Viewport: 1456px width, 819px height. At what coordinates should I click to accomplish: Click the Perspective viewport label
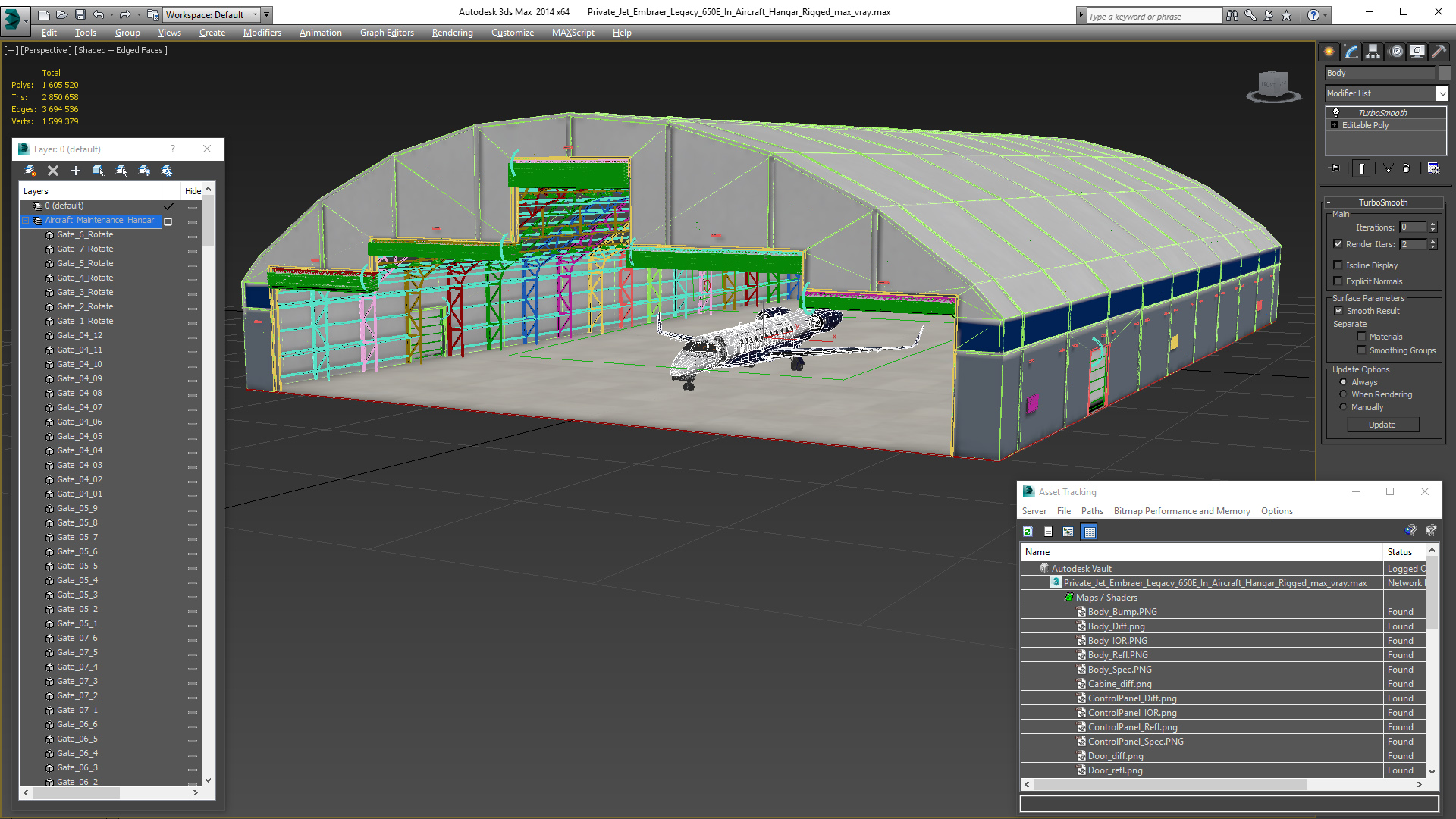pos(45,50)
